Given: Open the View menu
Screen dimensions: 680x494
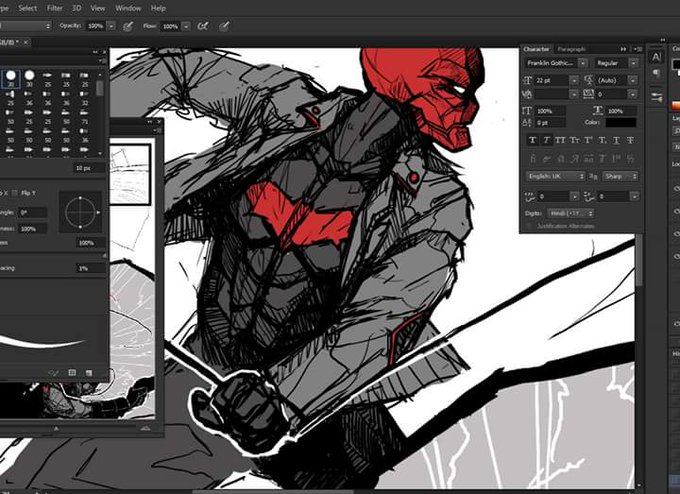Looking at the screenshot, I should click(x=98, y=8).
